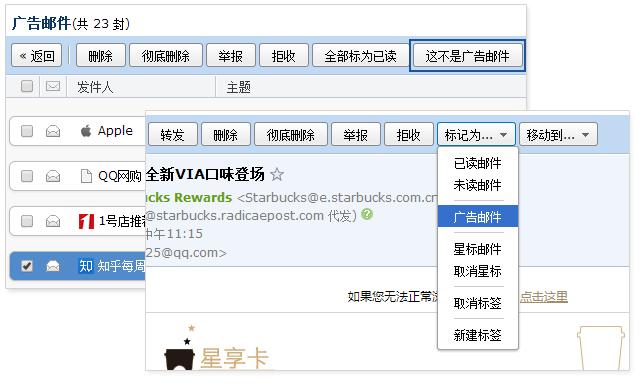Click the 全新VIA口味登场 subject title
The image size is (642, 386).
tap(205, 174)
